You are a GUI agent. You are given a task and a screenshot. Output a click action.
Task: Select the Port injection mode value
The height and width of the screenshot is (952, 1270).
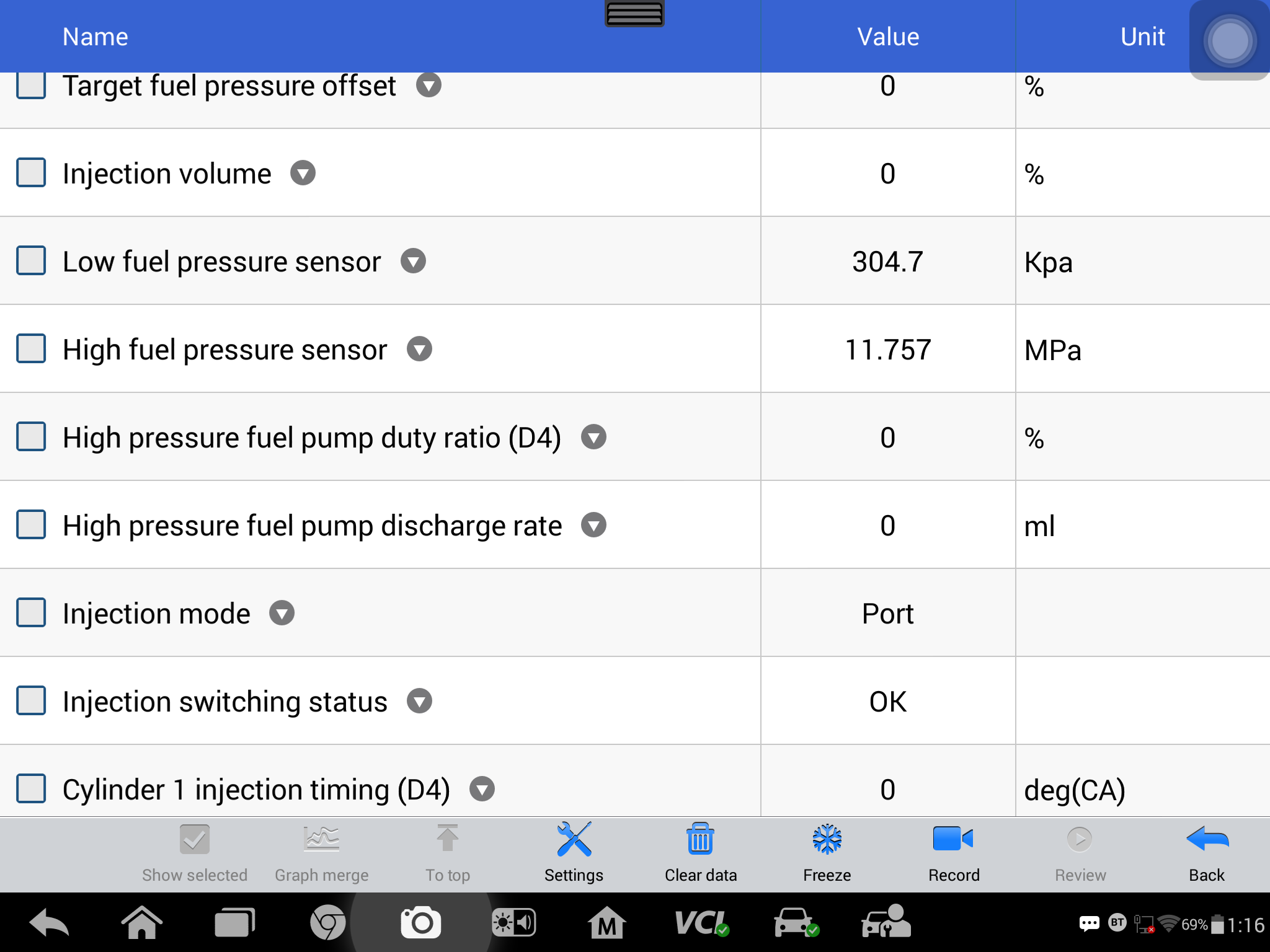click(x=888, y=614)
